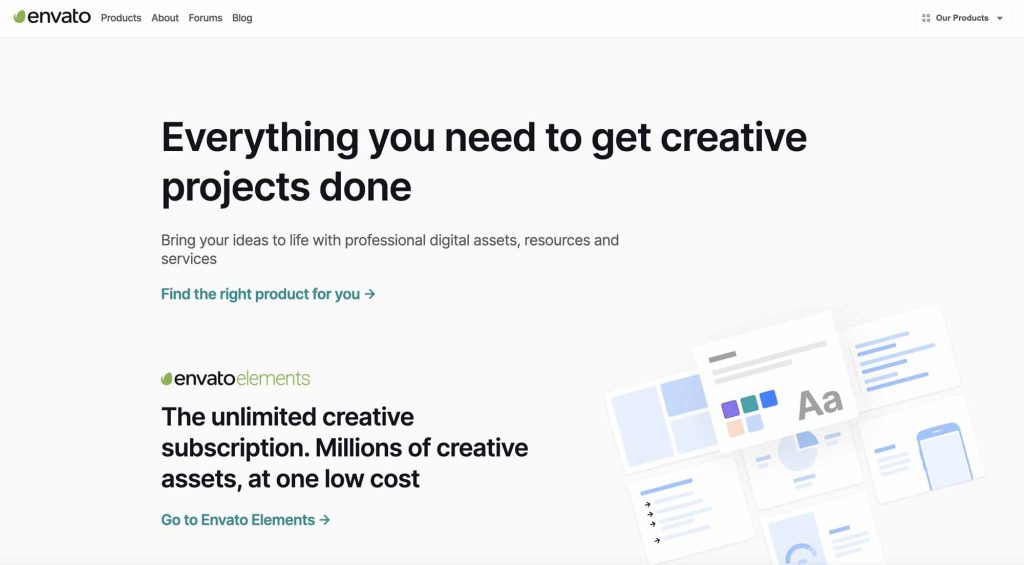This screenshot has height=565, width=1024.
Task: Expand the Our Products dropdown
Action: pyautogui.click(x=963, y=18)
